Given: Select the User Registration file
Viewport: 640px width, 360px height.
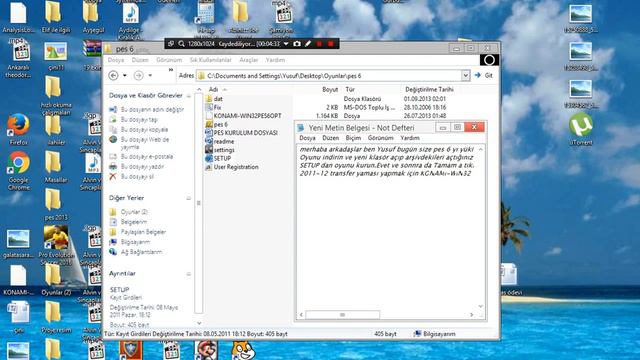Looking at the screenshot, I should (236, 167).
